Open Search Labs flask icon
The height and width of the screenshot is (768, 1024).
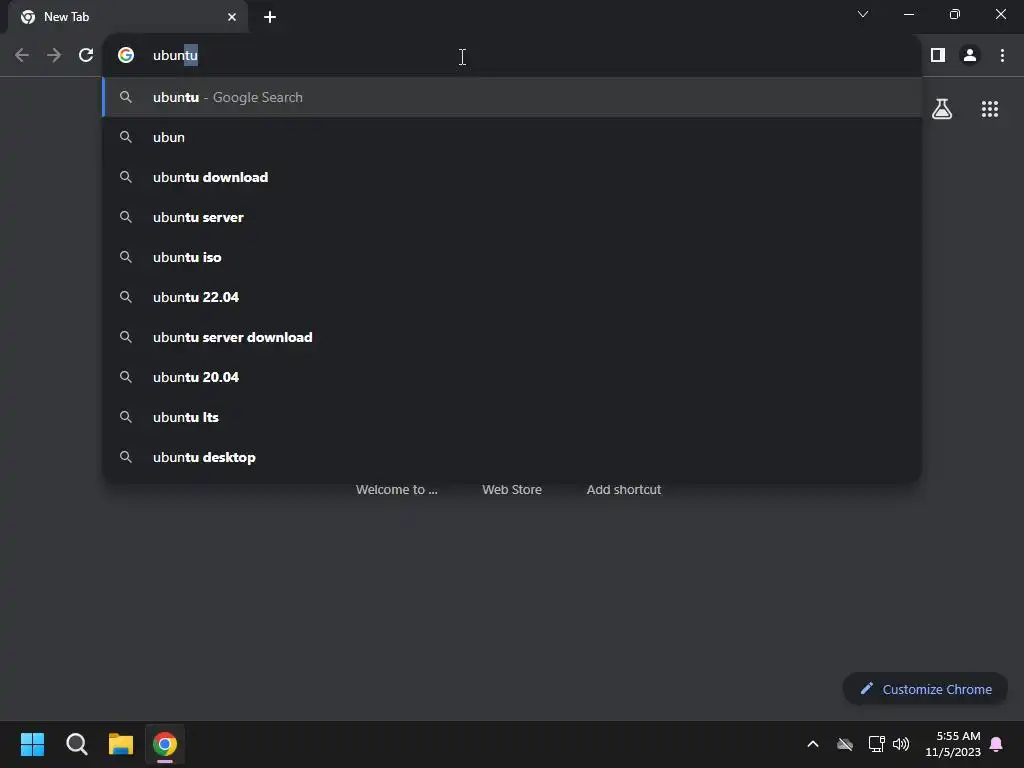942,109
